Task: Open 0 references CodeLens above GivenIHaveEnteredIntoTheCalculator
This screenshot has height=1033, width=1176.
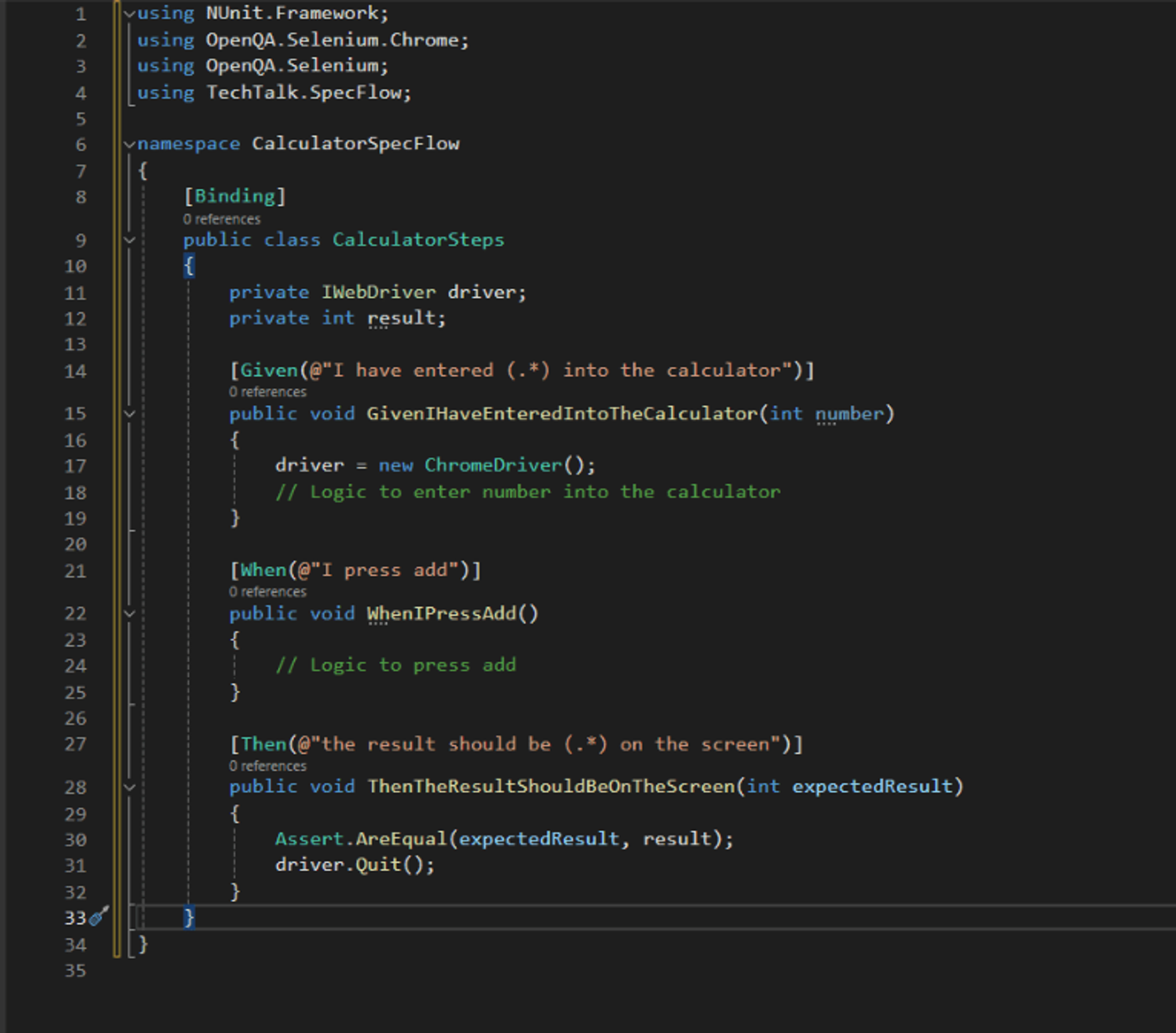Action: click(268, 392)
